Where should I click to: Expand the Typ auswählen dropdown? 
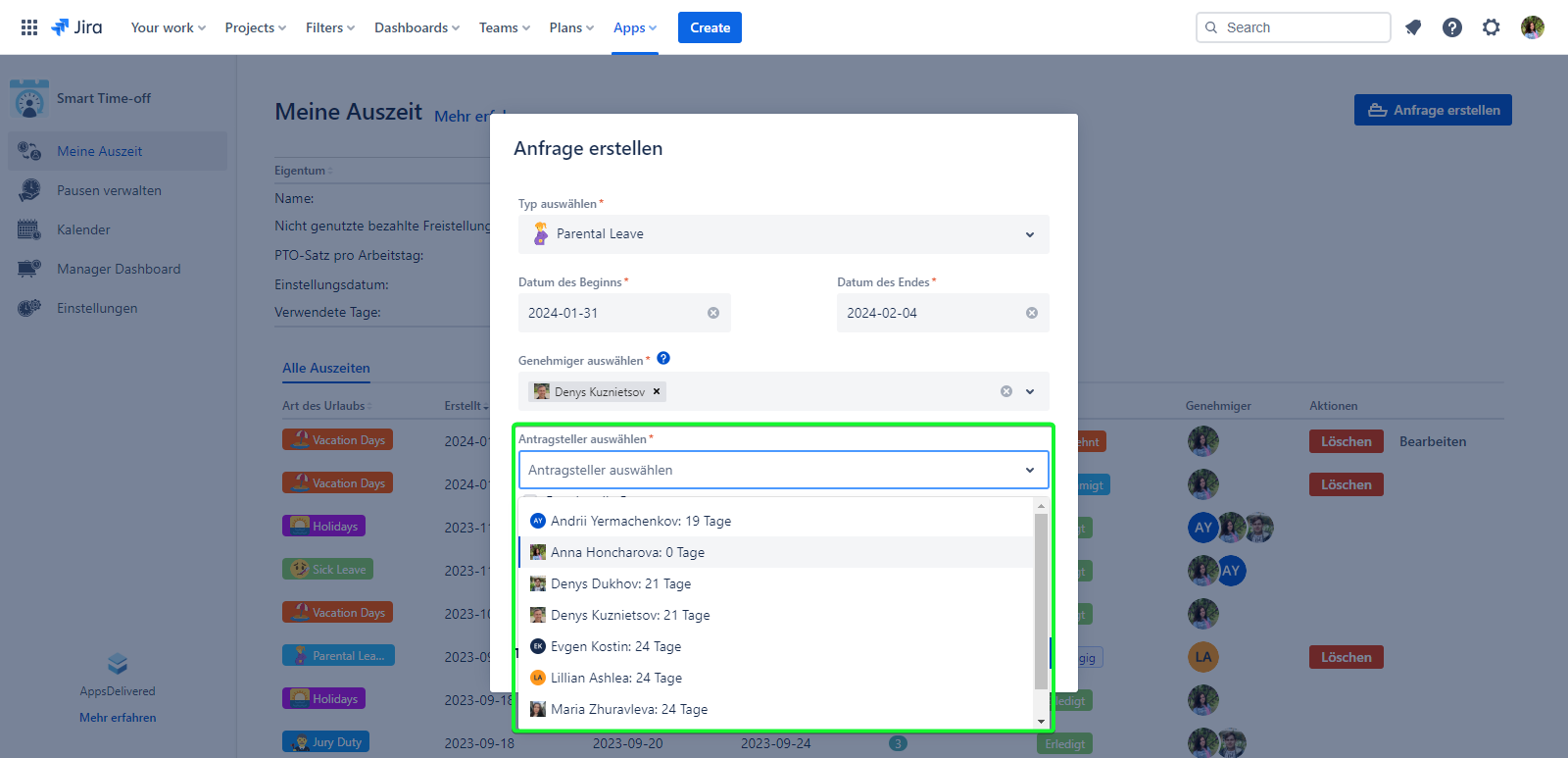(x=1030, y=234)
